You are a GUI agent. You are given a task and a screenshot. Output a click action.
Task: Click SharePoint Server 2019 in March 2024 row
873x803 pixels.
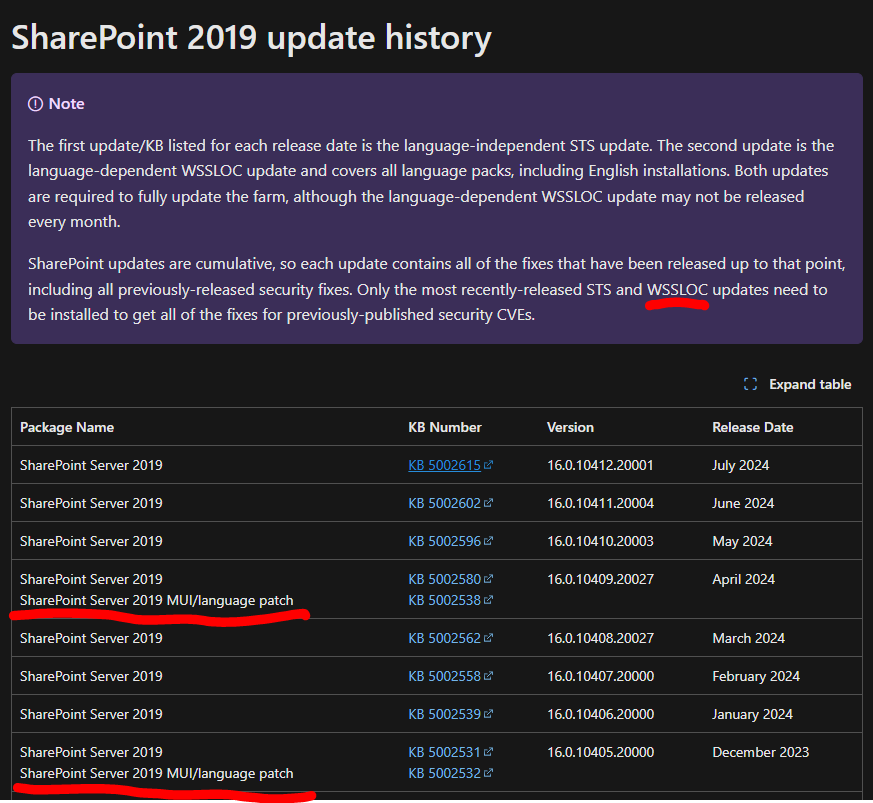(91, 638)
